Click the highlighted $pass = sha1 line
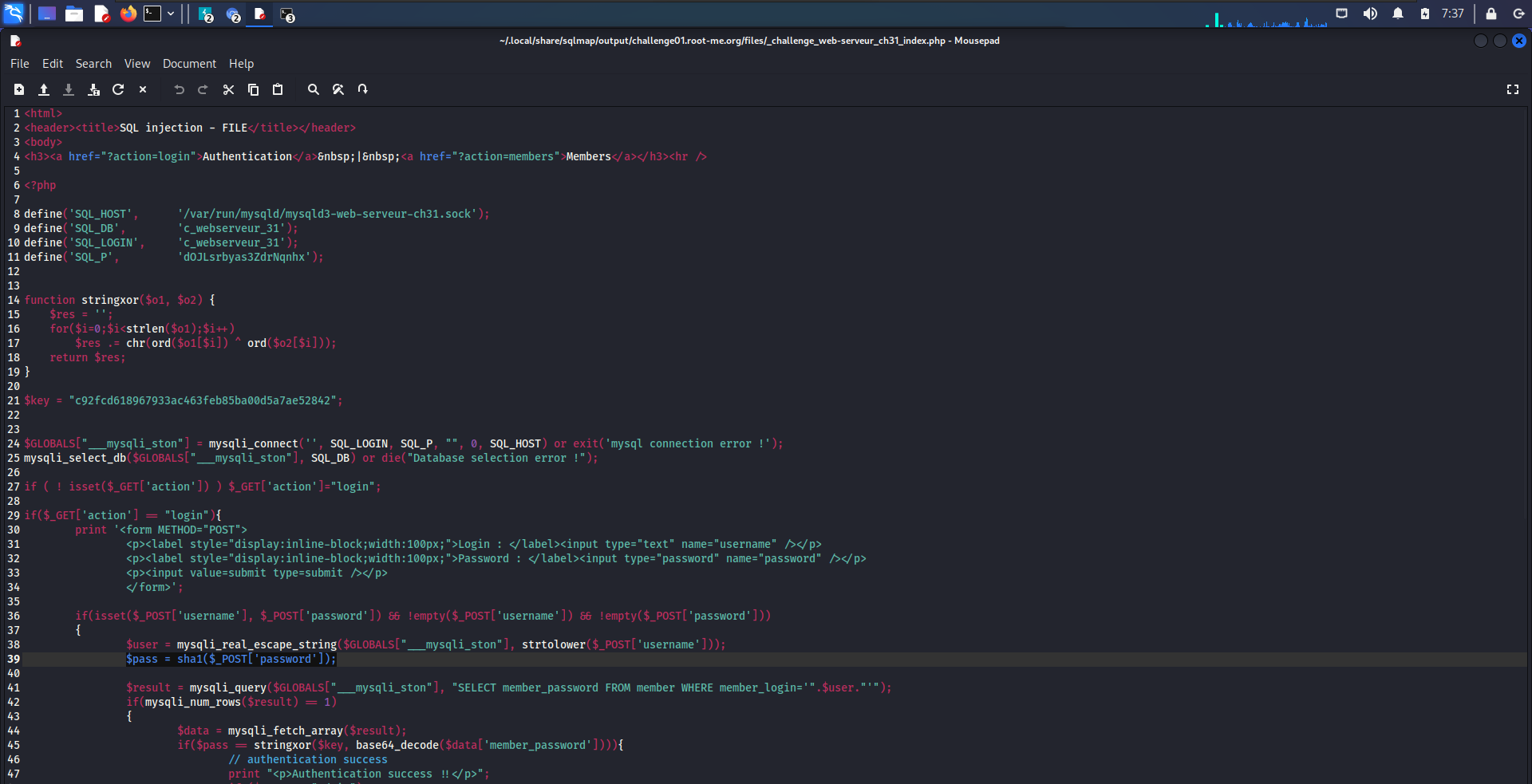 tap(231, 659)
